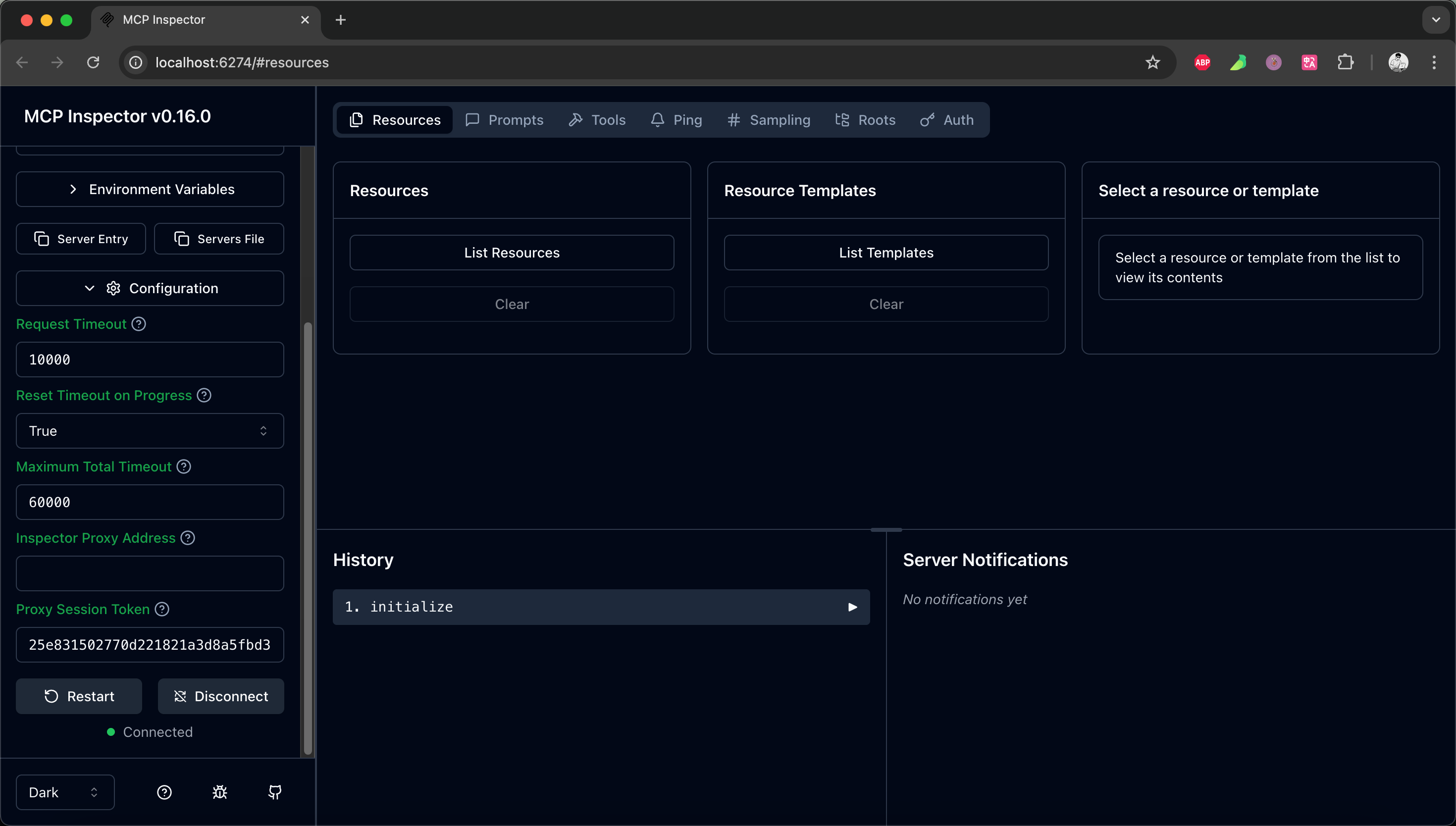Restart the server connection
Screen dimensions: 1456x826
click(x=79, y=696)
